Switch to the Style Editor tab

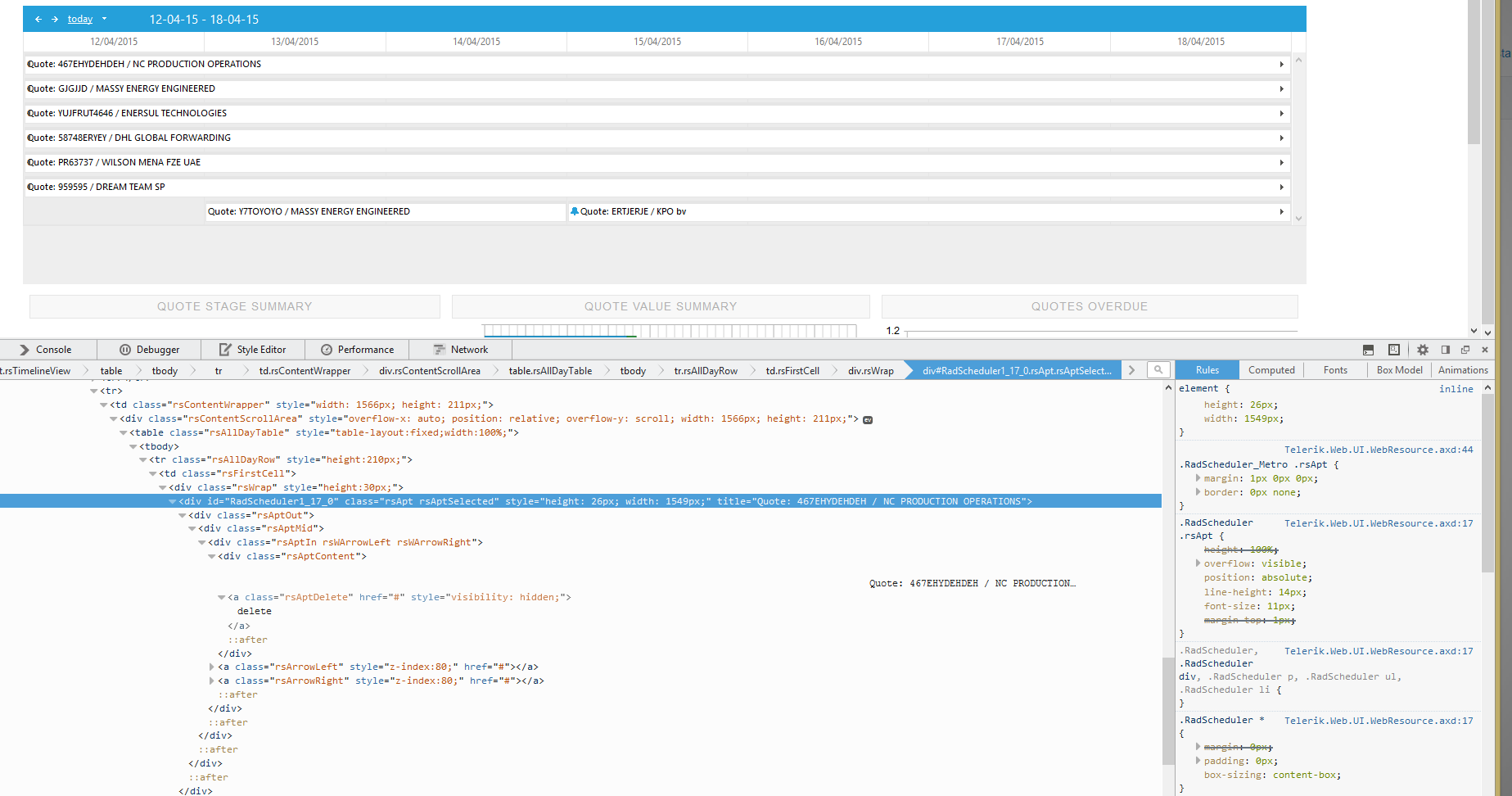click(x=253, y=350)
